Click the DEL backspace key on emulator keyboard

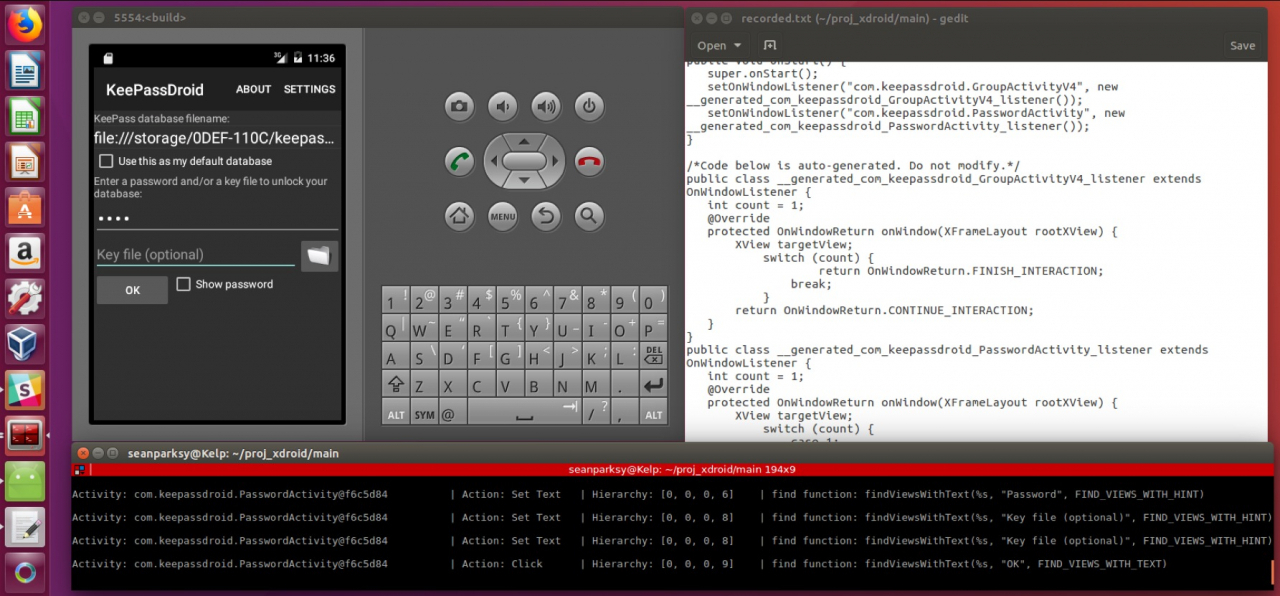(653, 357)
